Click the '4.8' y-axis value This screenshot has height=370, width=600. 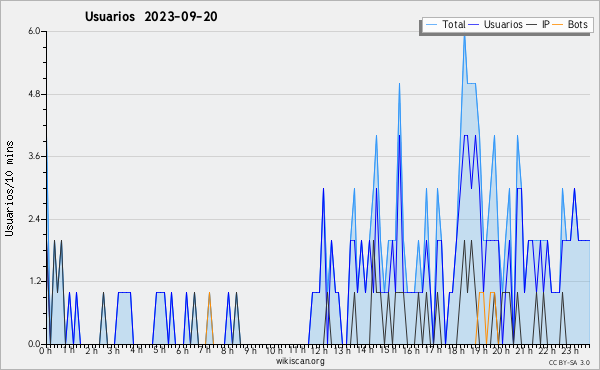pos(34,94)
